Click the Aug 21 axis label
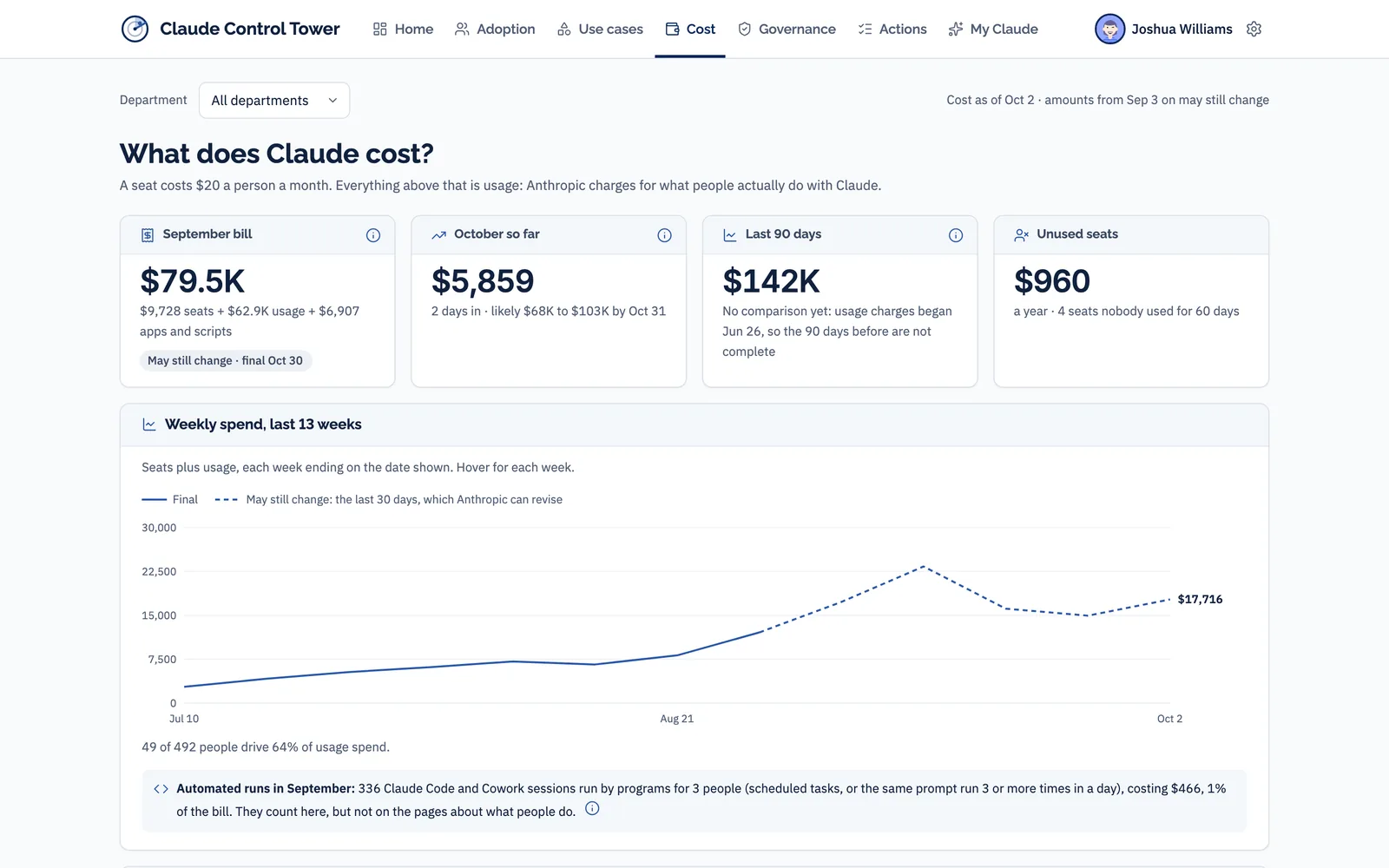The height and width of the screenshot is (868, 1389). (677, 719)
